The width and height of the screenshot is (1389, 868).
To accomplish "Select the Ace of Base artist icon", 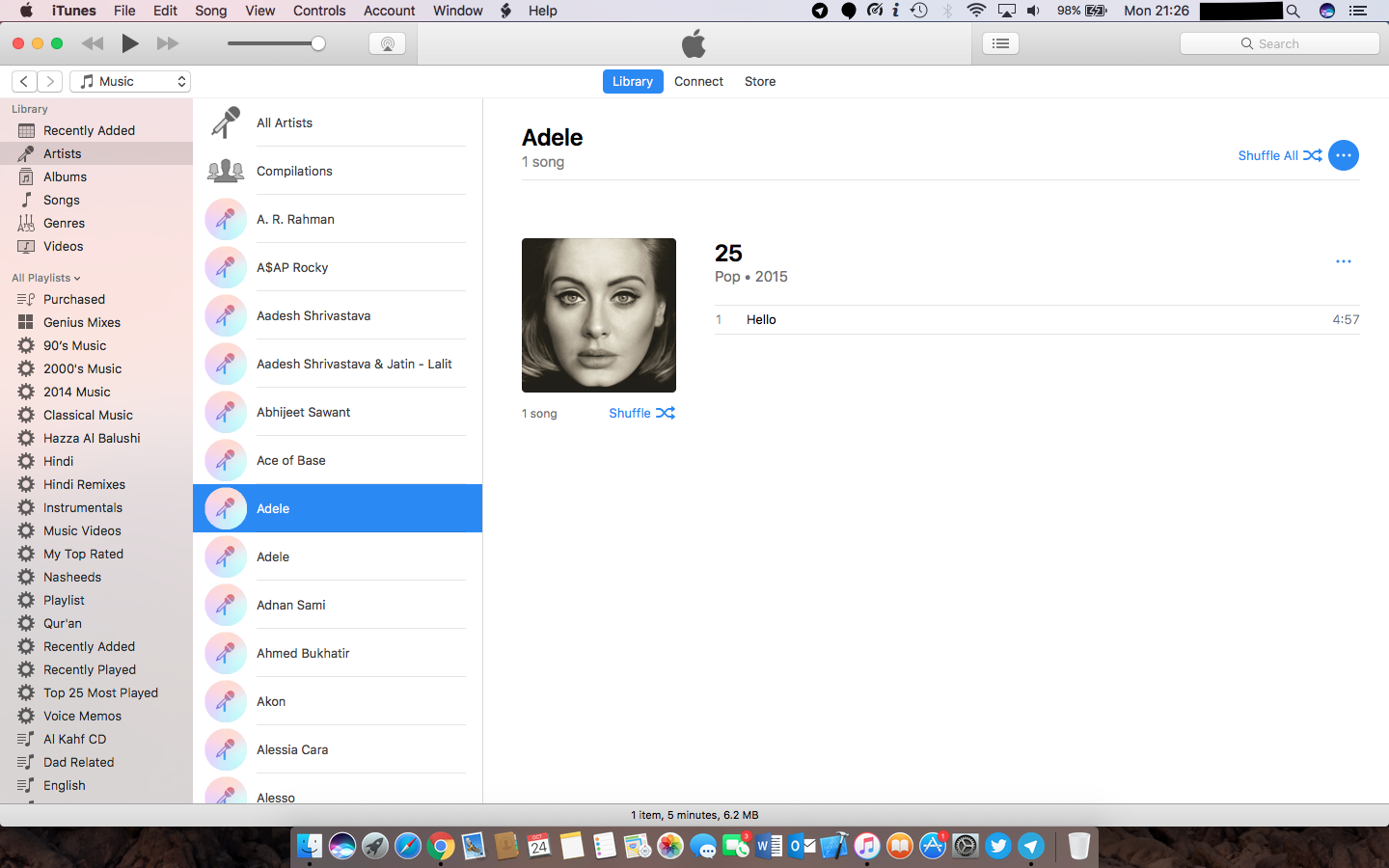I will pos(226,460).
